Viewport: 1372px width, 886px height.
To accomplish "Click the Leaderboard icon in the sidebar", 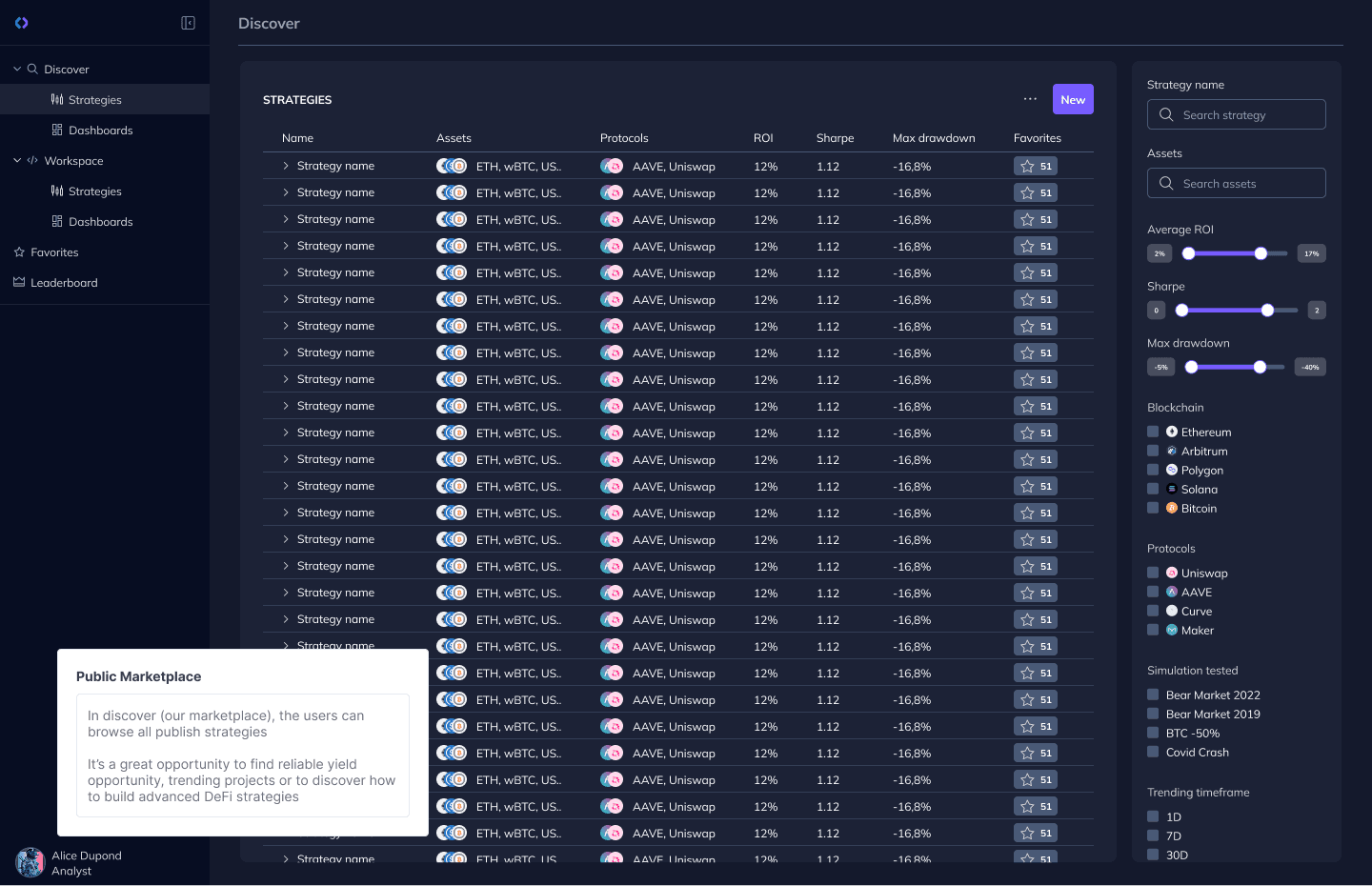I will pyautogui.click(x=19, y=282).
